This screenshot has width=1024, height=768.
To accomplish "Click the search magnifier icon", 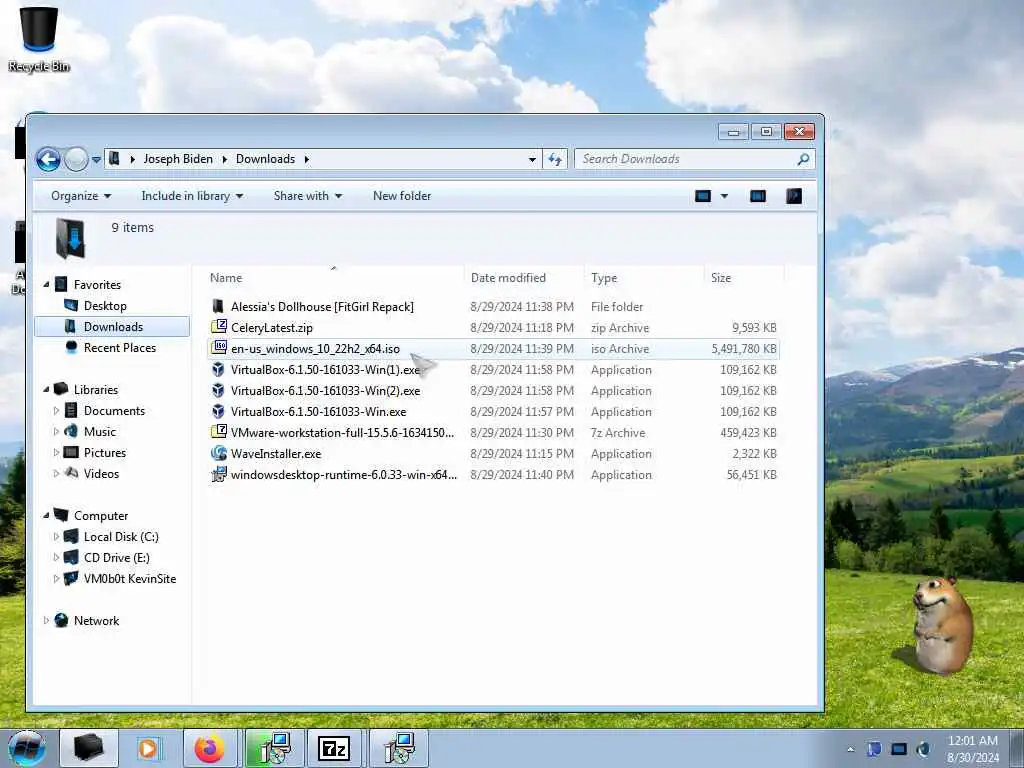I will pyautogui.click(x=803, y=159).
